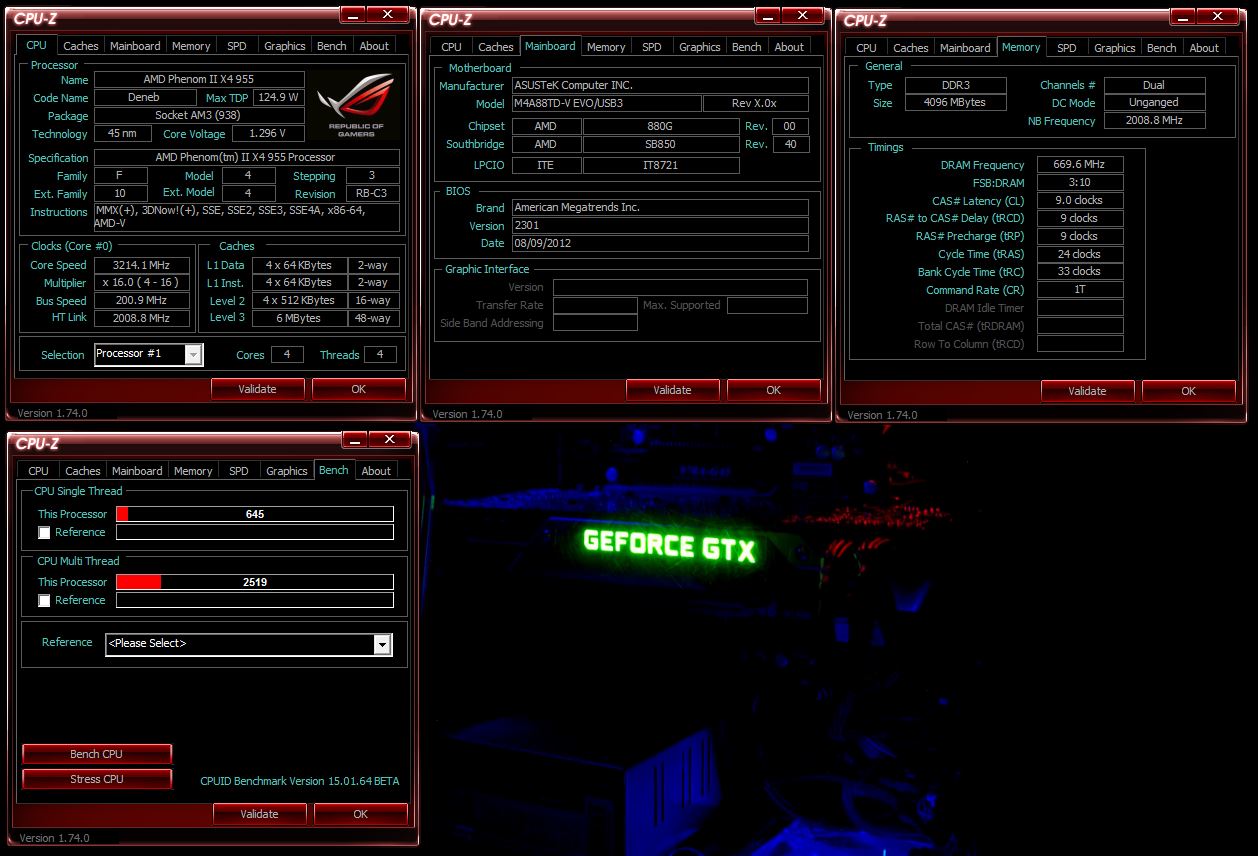Click Validate in the processor info window
1258x856 pixels.
click(258, 389)
